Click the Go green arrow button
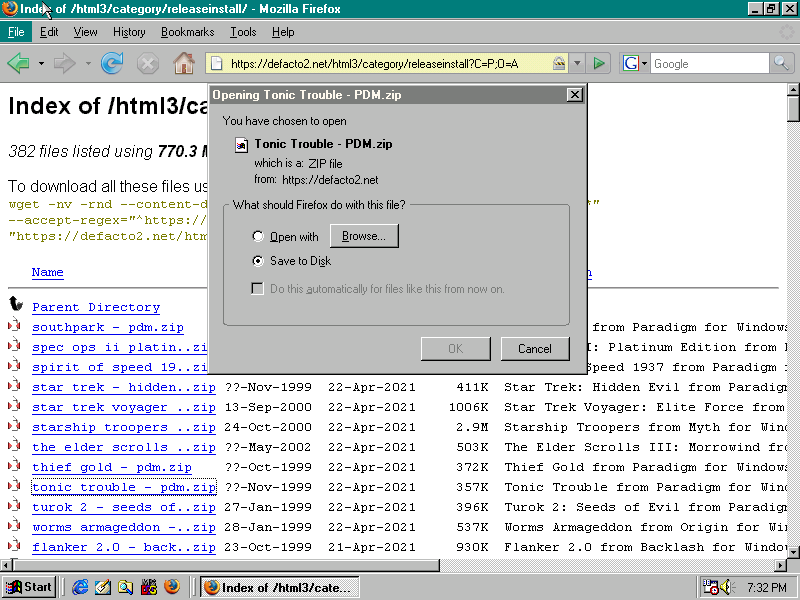Viewport: 800px width, 600px height. [x=598, y=64]
